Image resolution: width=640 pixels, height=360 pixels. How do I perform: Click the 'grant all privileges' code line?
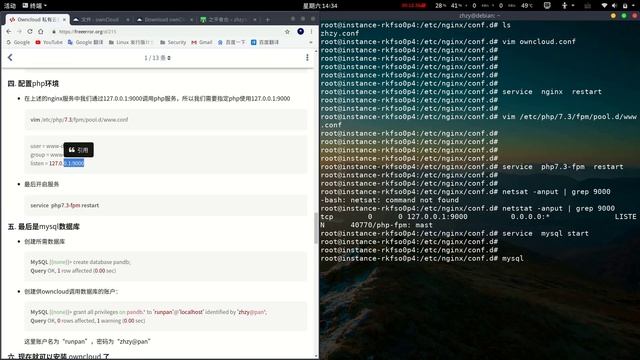149,312
